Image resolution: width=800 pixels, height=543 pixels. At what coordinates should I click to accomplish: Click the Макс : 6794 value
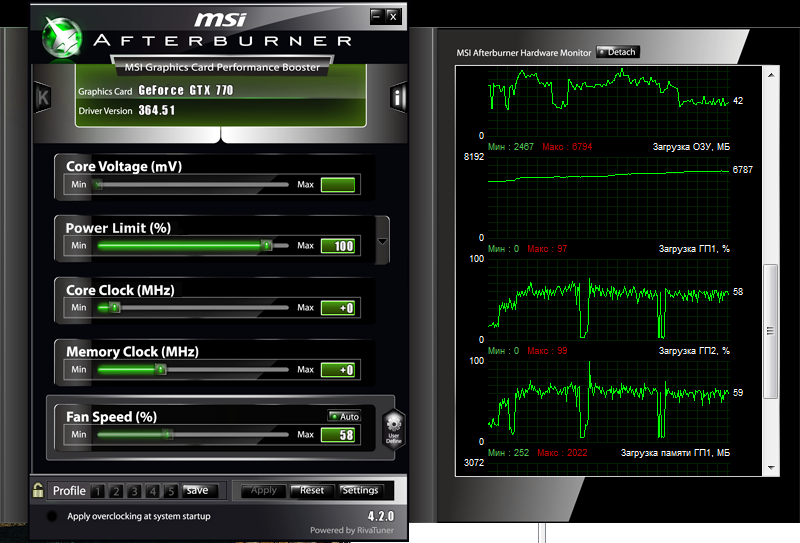click(567, 147)
